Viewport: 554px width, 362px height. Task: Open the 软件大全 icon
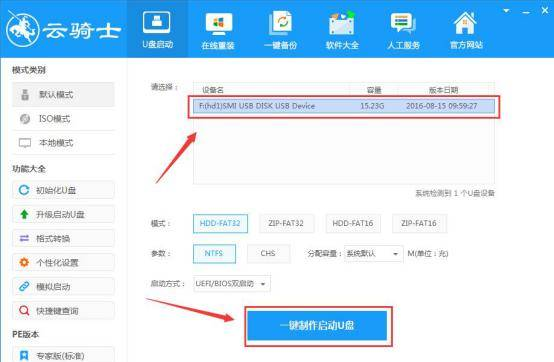click(342, 23)
